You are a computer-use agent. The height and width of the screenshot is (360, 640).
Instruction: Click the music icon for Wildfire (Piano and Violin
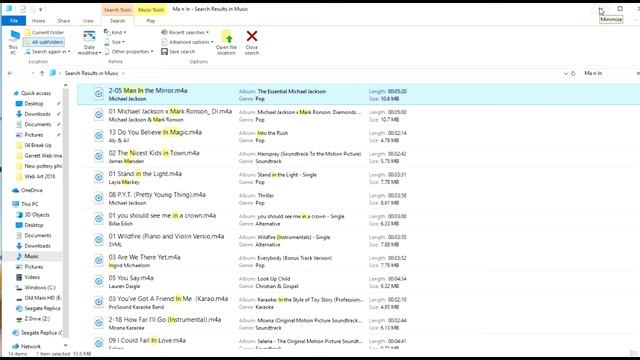[98, 240]
